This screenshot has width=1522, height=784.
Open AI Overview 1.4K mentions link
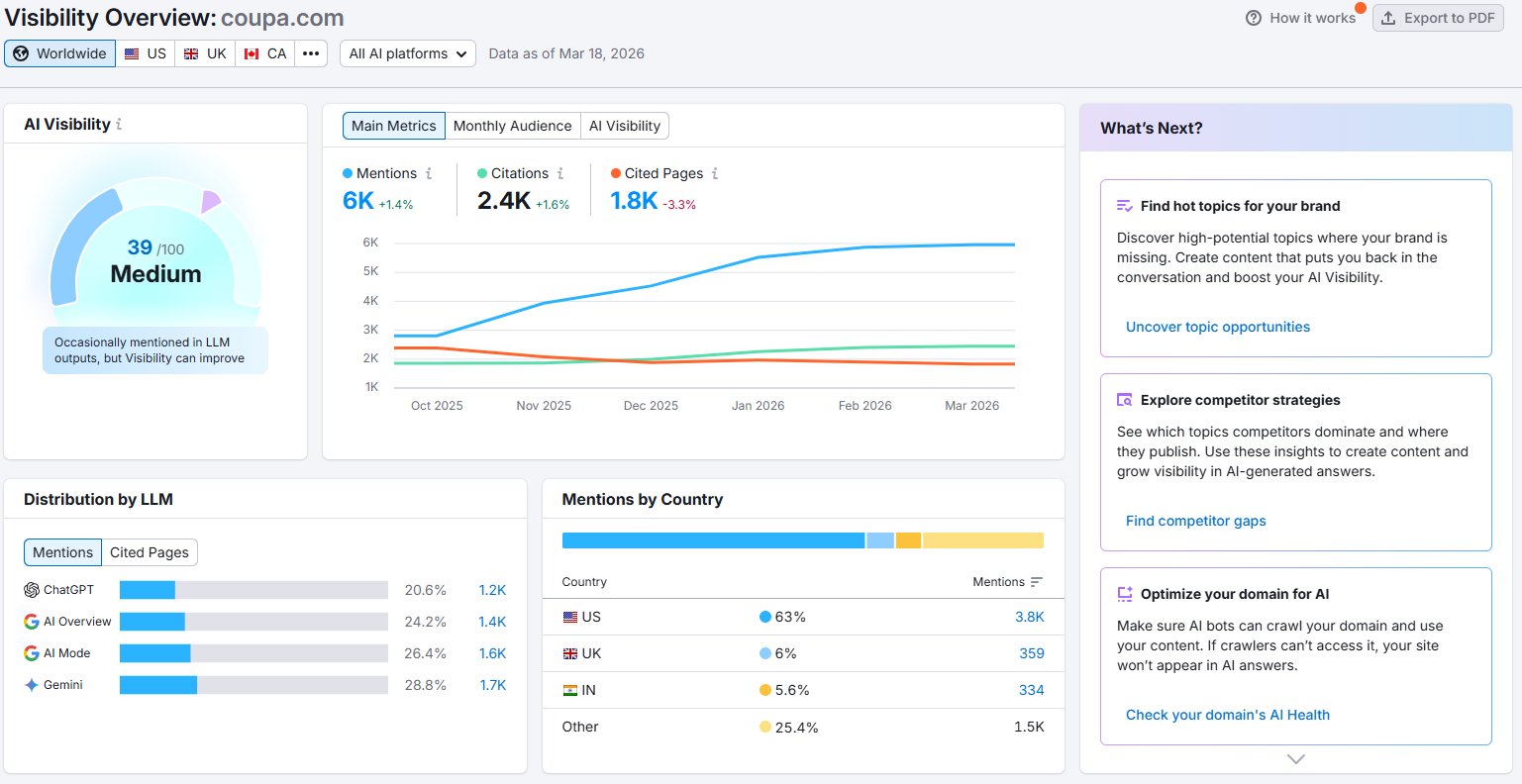(x=492, y=622)
